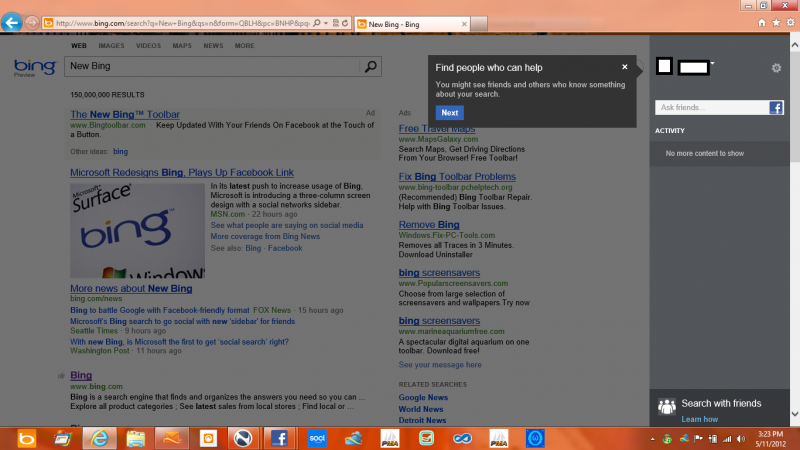Open the MORE search category menu
The width and height of the screenshot is (800, 450).
pyautogui.click(x=244, y=45)
